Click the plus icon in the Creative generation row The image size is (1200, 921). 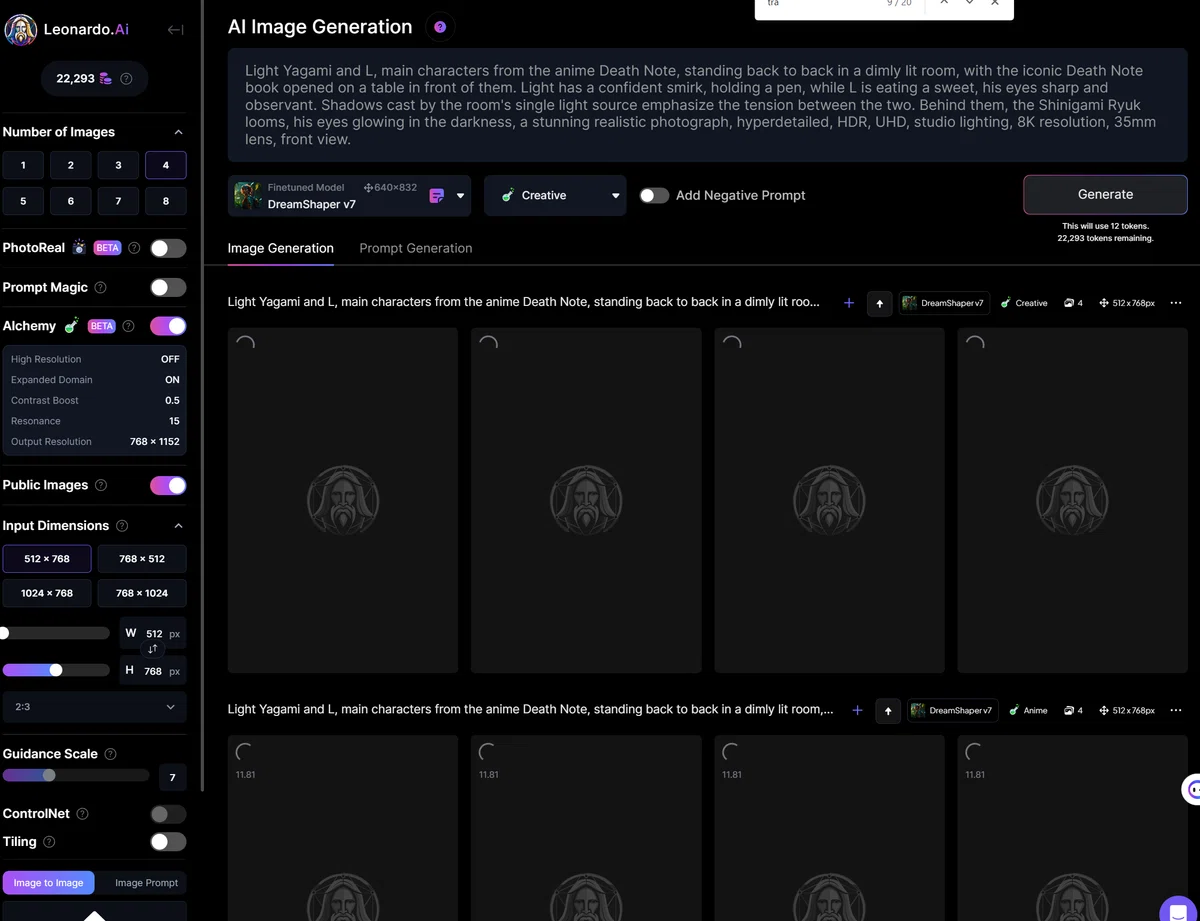point(849,303)
